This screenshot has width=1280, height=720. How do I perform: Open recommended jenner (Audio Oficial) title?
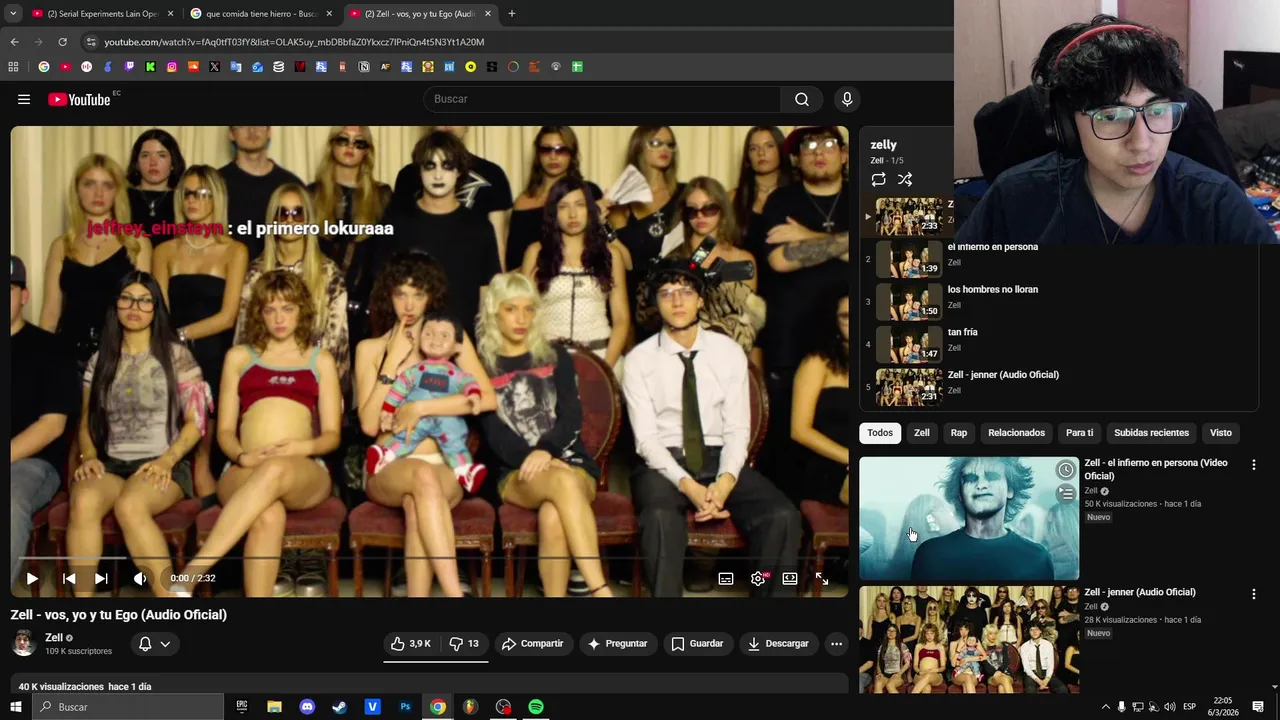coord(1140,592)
